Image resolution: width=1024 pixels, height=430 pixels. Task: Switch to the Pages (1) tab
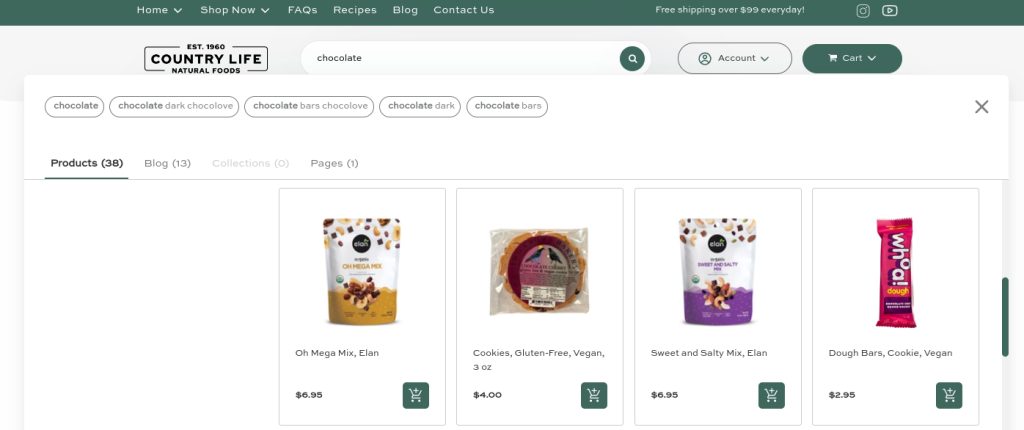[334, 163]
